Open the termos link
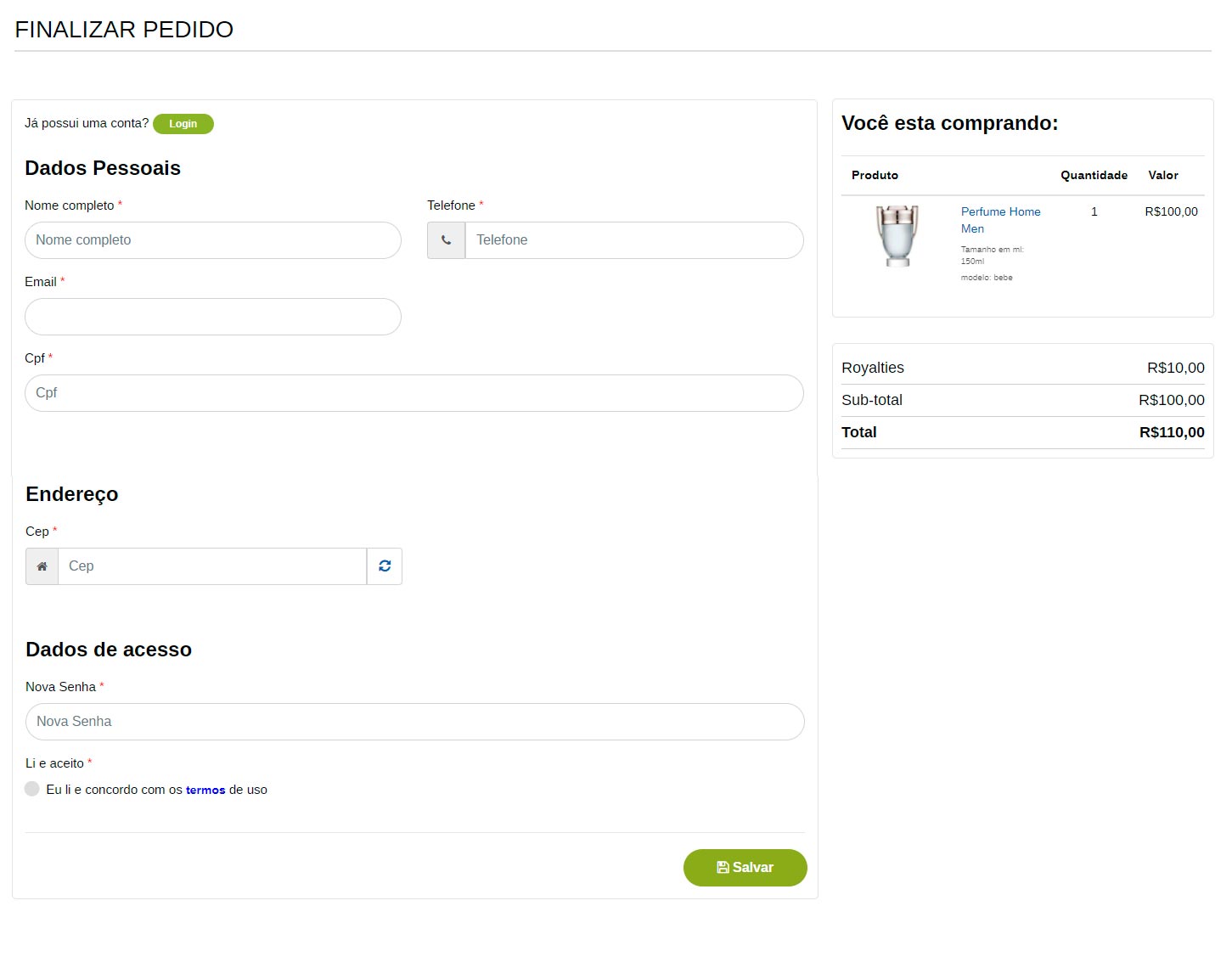 click(205, 790)
